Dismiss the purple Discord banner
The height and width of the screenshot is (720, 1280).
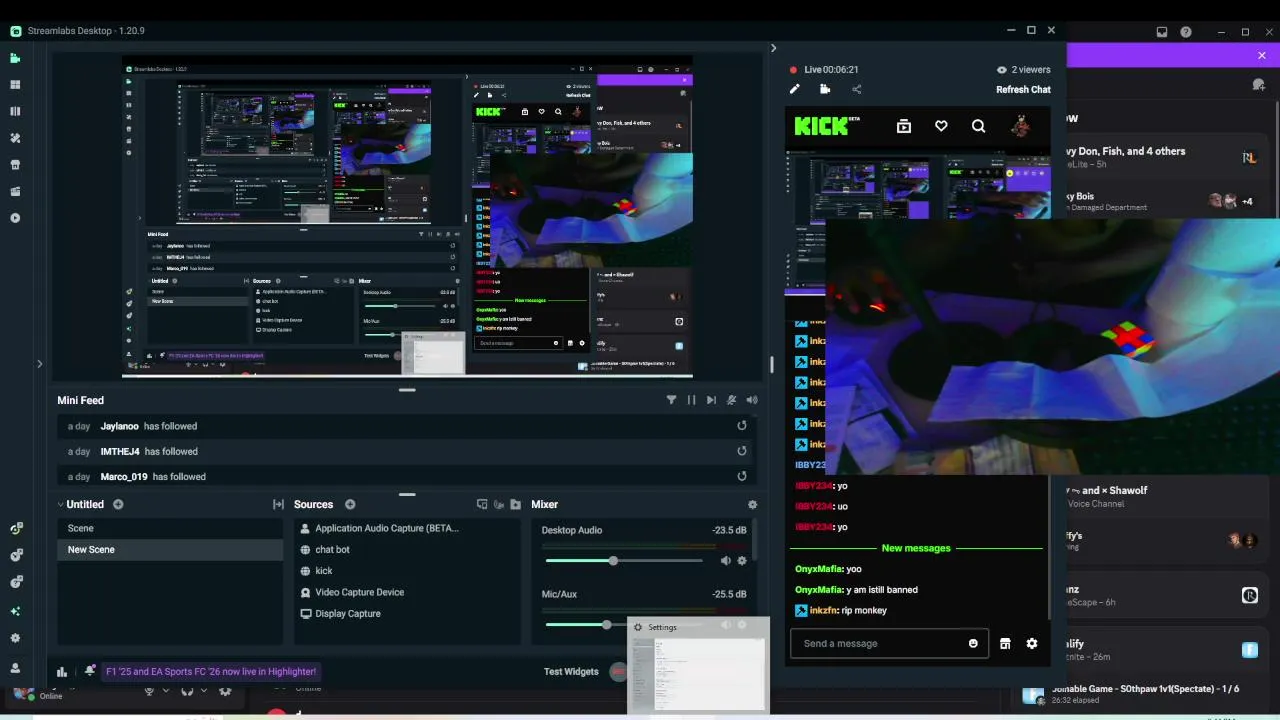pos(1262,56)
